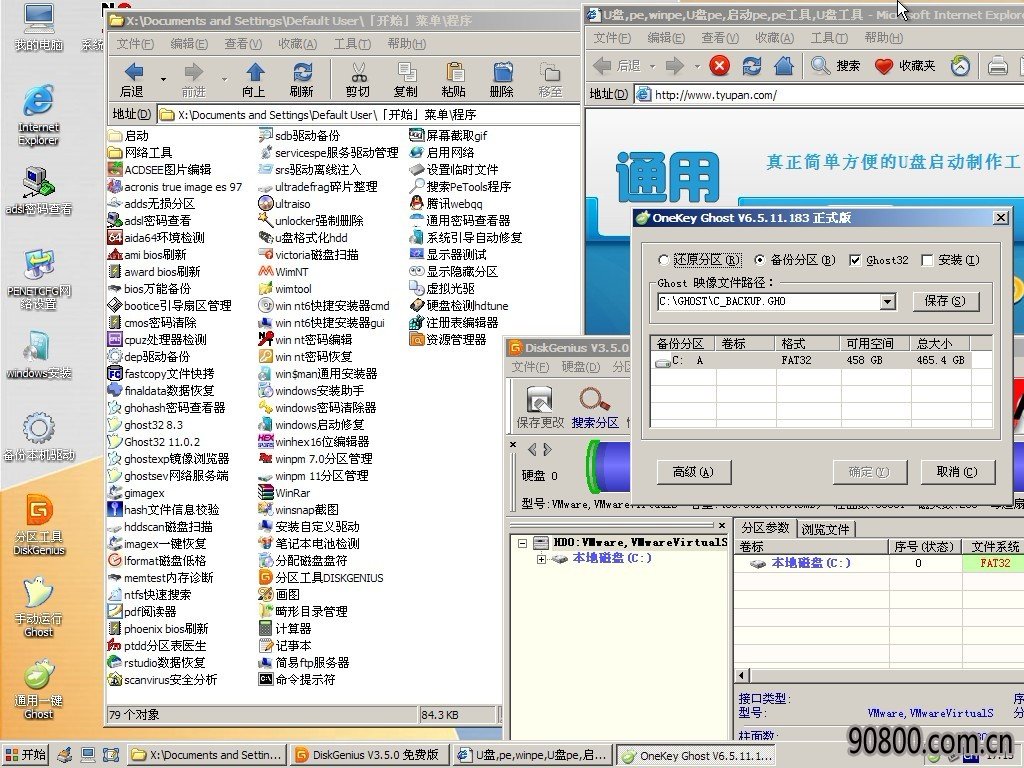Click the 粘贴 paste toolbar button
This screenshot has height=768, width=1024.
[x=454, y=80]
